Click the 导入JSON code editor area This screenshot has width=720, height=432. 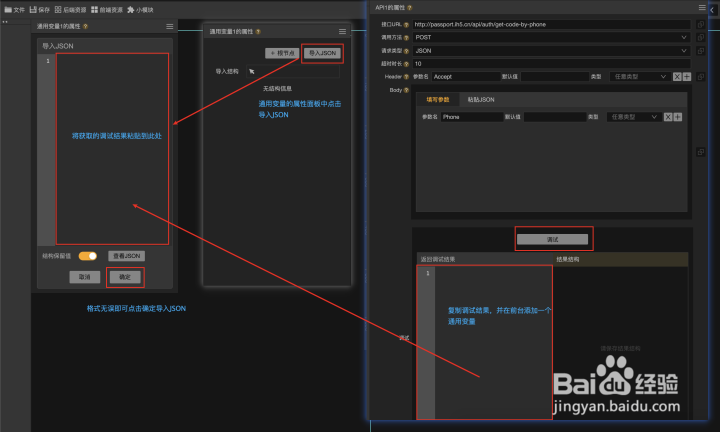pos(112,149)
